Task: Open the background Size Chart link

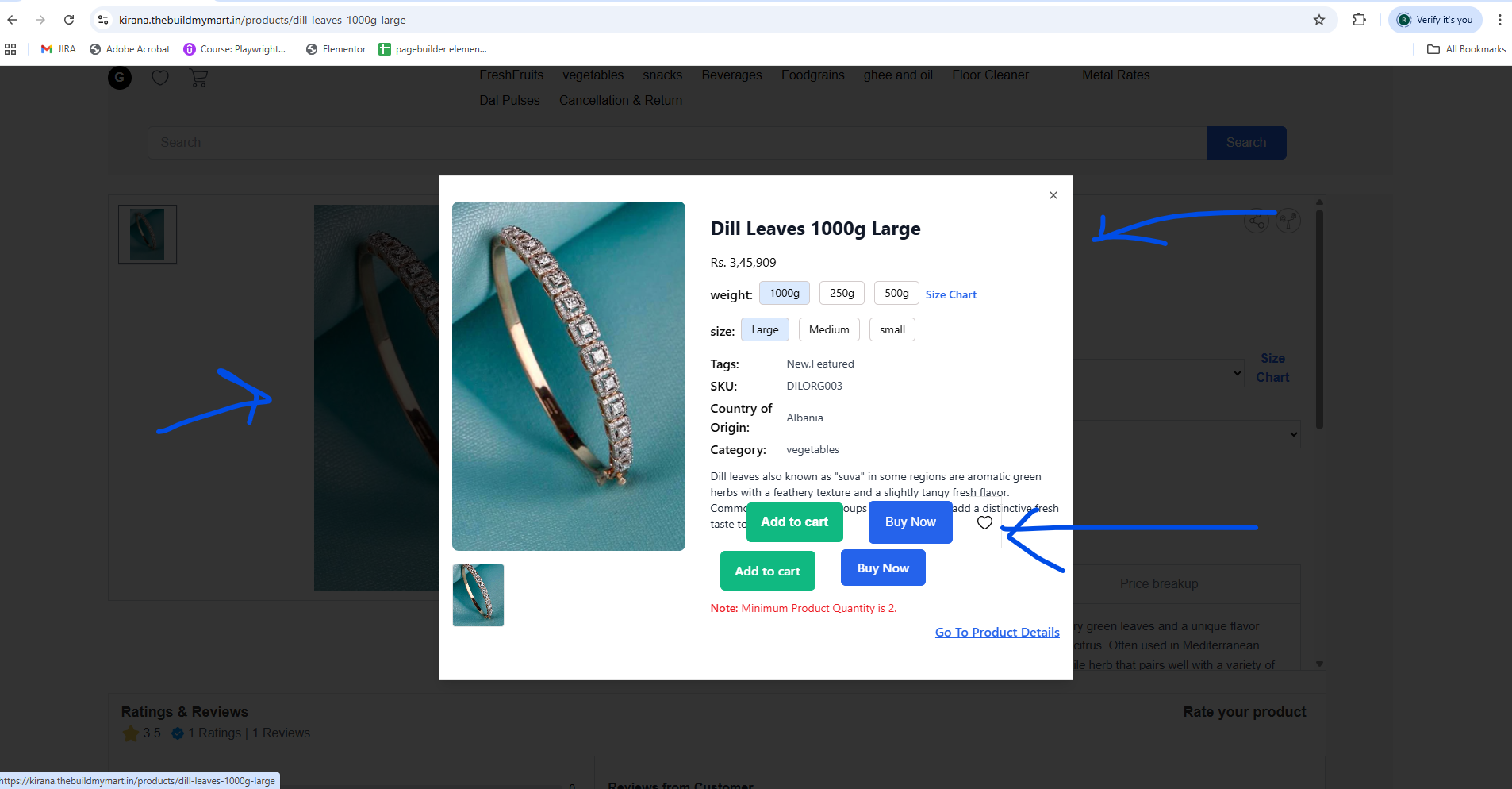Action: (x=1272, y=368)
